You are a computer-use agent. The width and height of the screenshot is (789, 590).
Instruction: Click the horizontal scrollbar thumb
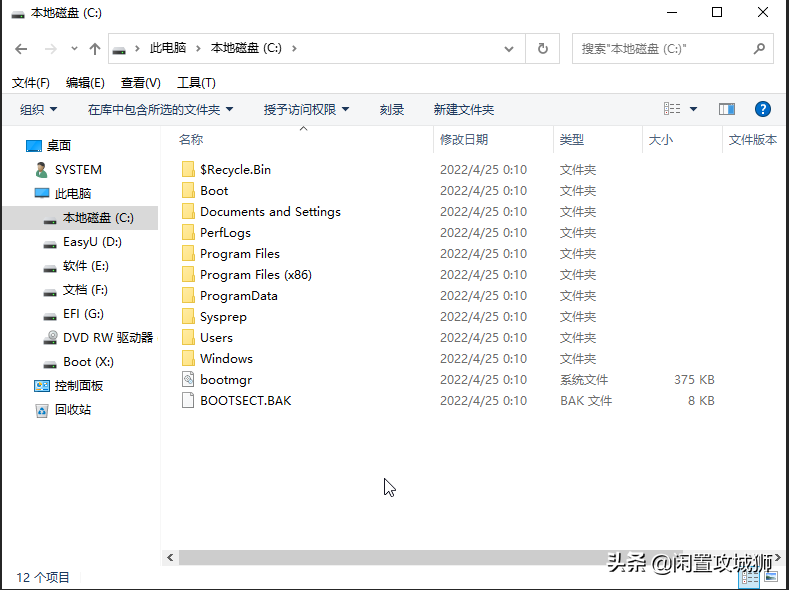click(x=431, y=558)
